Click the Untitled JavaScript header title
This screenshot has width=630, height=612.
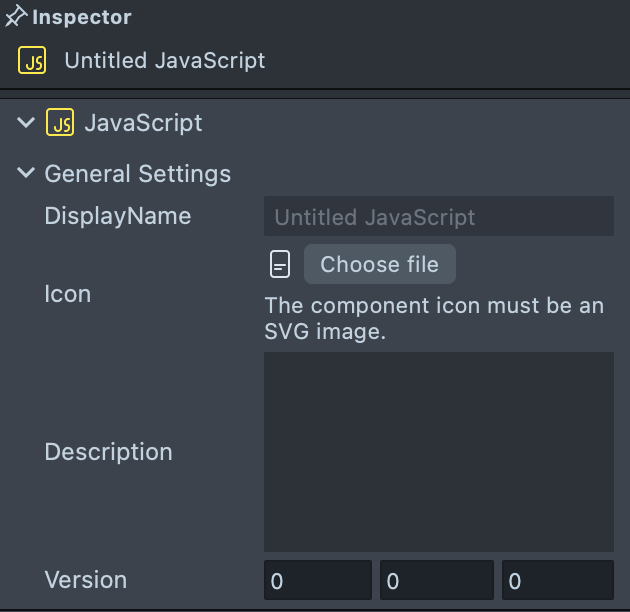[165, 60]
